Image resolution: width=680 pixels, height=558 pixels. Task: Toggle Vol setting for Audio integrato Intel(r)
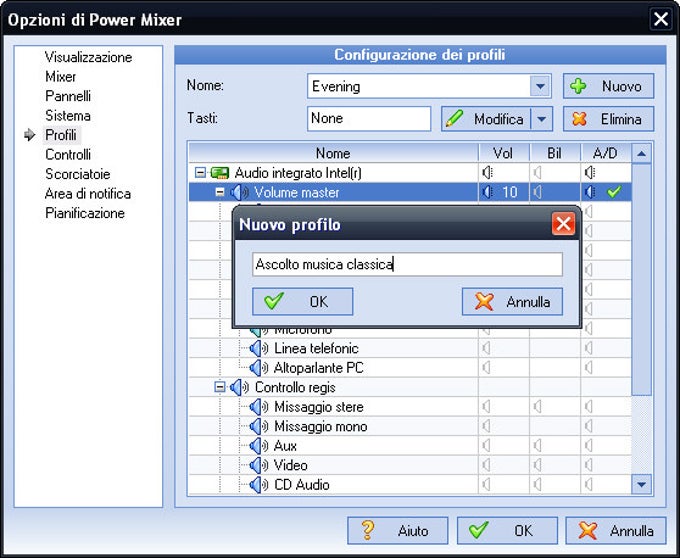pos(487,173)
